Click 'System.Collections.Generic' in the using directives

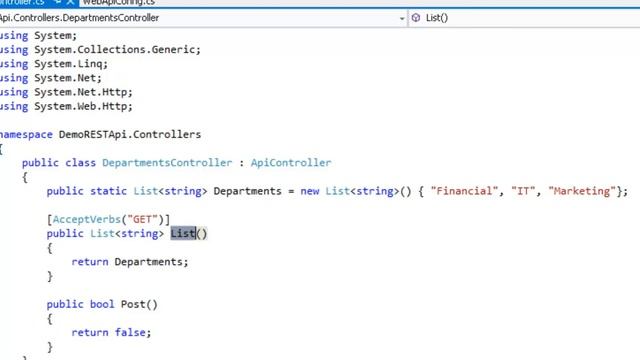click(114, 50)
